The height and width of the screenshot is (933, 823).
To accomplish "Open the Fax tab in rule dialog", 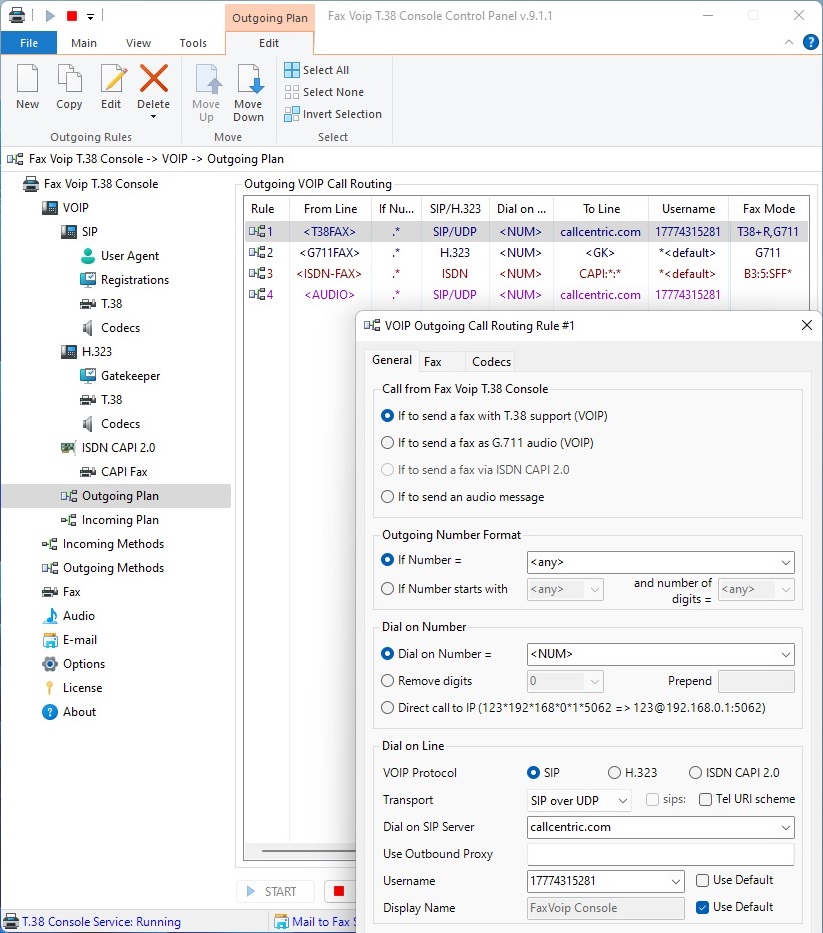I will (x=433, y=362).
